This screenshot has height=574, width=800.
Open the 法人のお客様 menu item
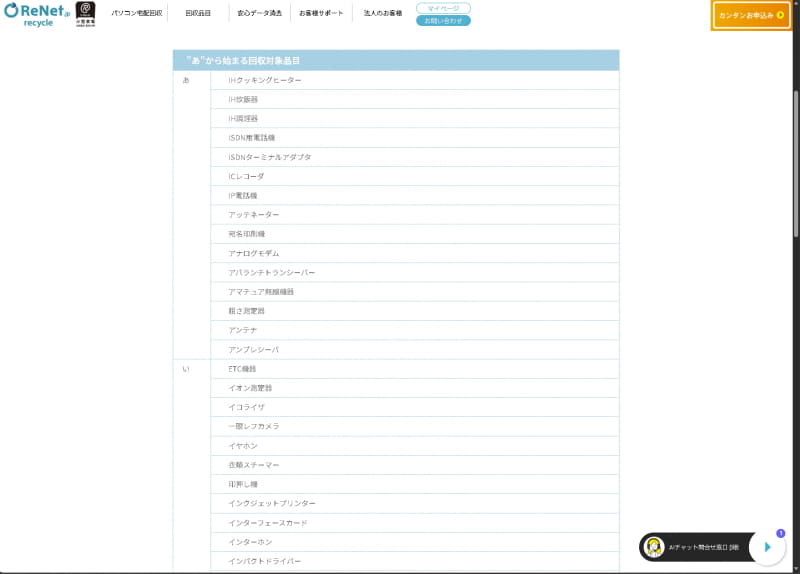[383, 13]
